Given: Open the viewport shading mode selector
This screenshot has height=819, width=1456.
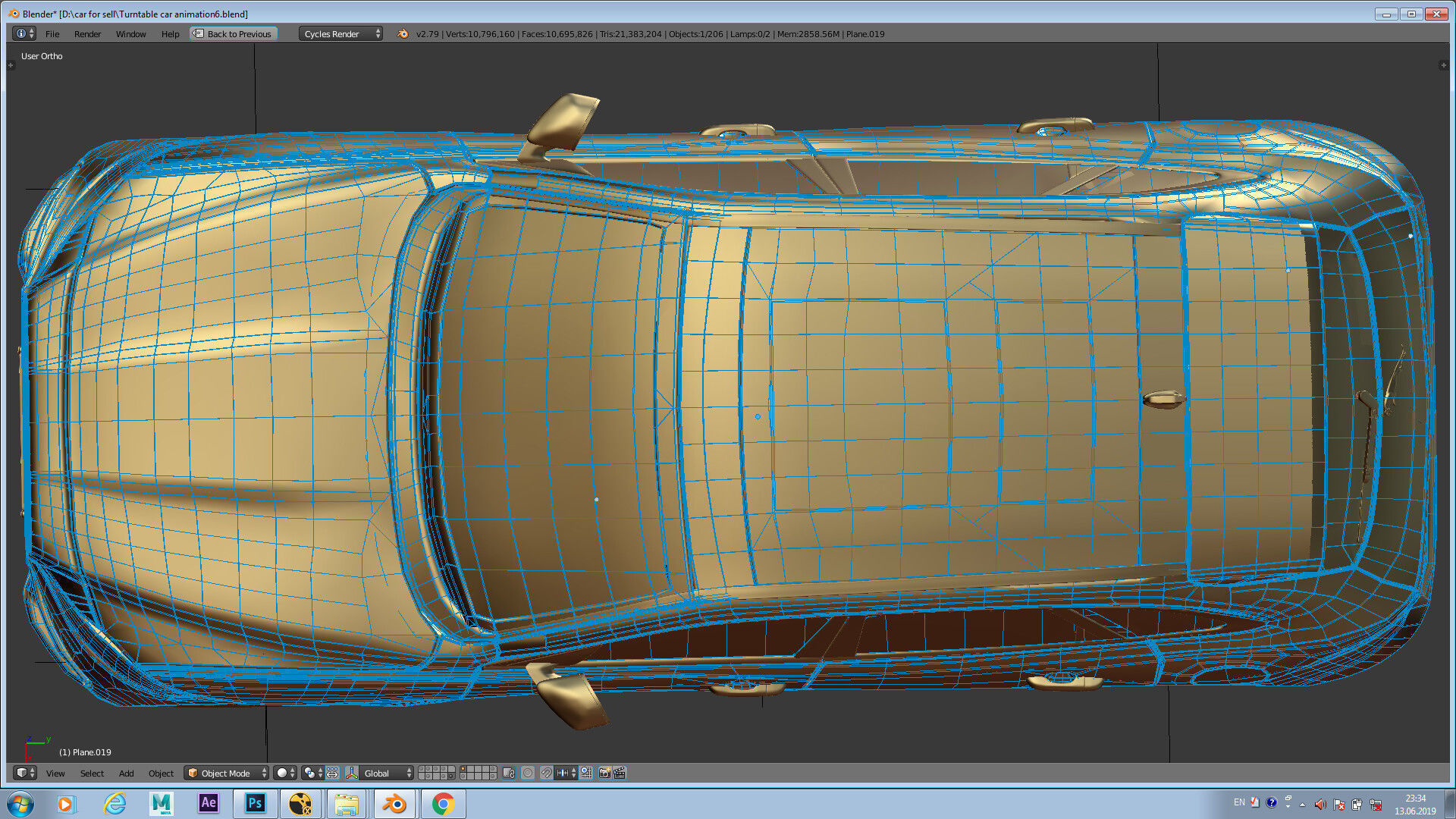Looking at the screenshot, I should click(282, 773).
